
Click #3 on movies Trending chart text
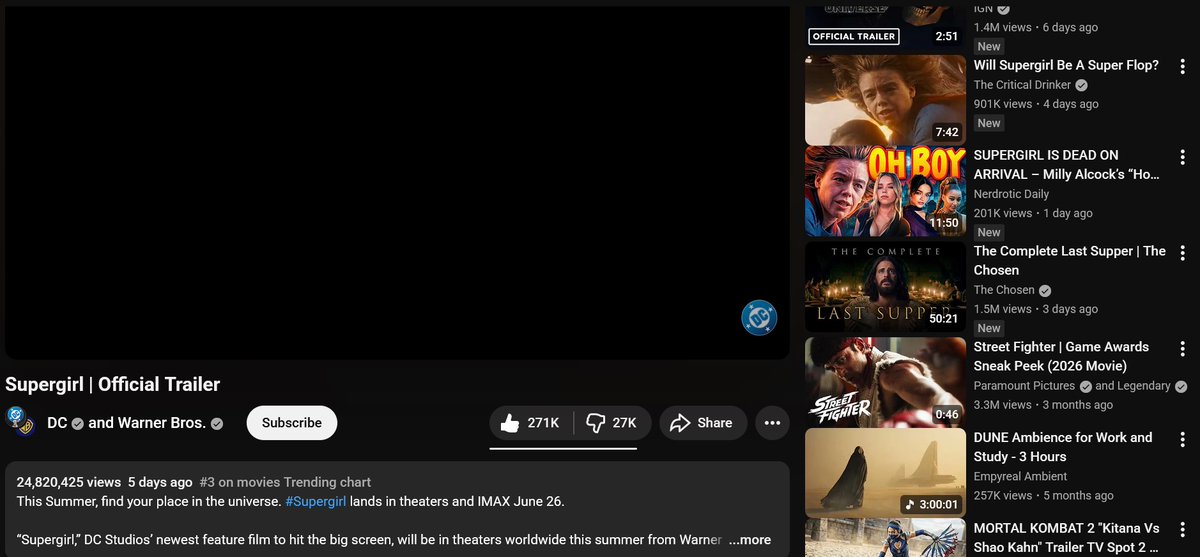click(x=285, y=482)
